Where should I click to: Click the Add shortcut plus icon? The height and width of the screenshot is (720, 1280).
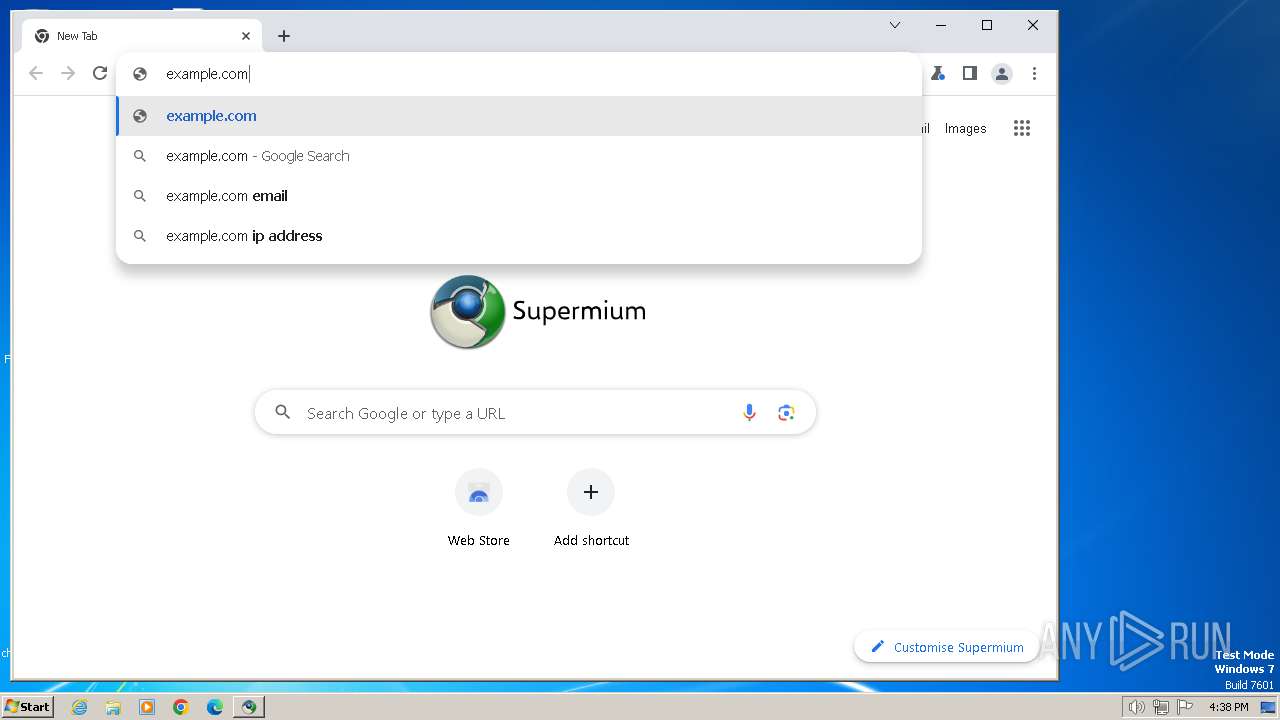(591, 492)
